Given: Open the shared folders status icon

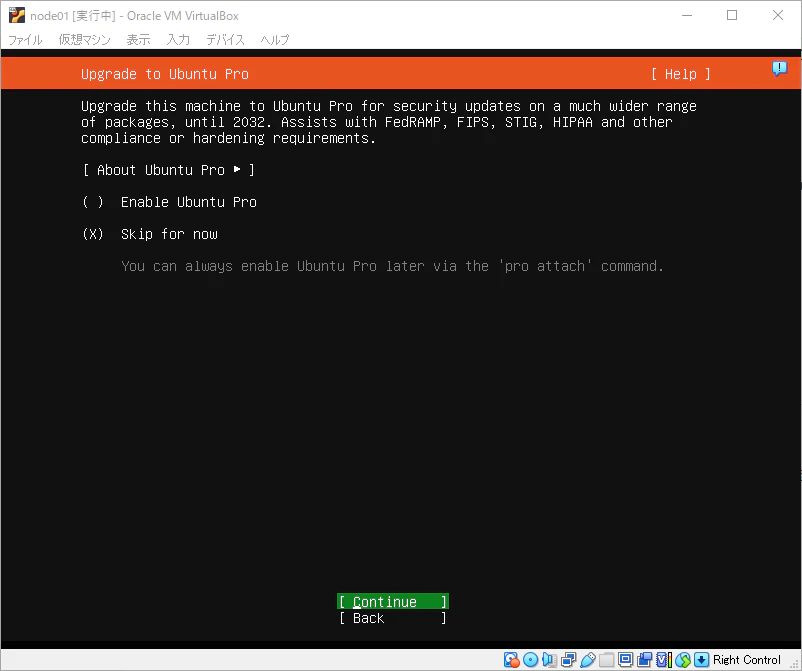Looking at the screenshot, I should click(607, 660).
